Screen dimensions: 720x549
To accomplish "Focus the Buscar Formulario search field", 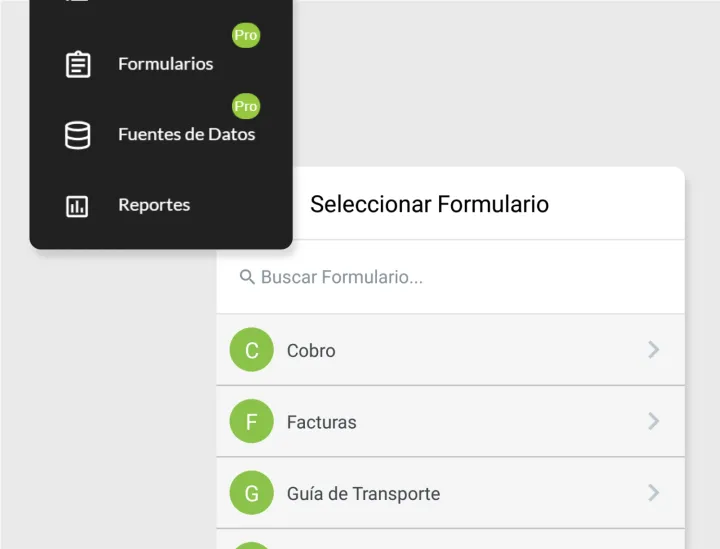I will [440, 277].
